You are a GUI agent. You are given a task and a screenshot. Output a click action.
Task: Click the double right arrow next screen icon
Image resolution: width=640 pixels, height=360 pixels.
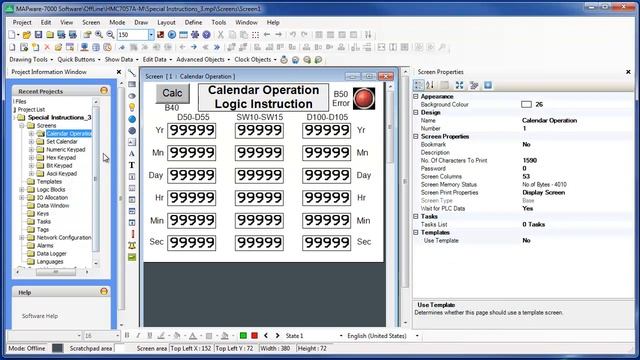coord(217,47)
